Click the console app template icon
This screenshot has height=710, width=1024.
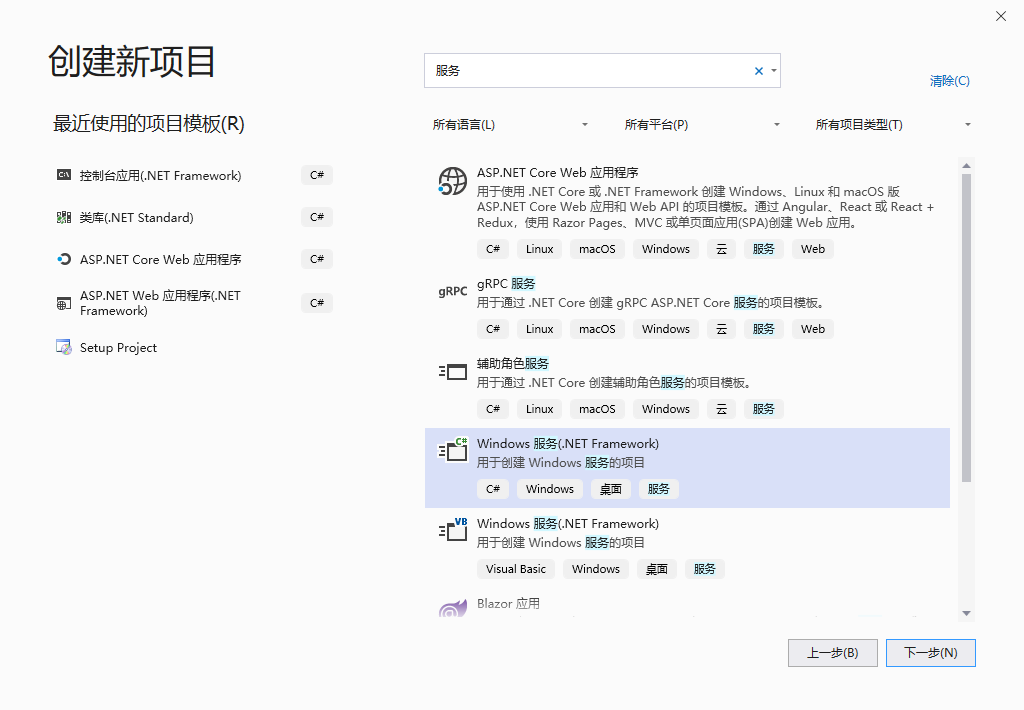[63, 175]
